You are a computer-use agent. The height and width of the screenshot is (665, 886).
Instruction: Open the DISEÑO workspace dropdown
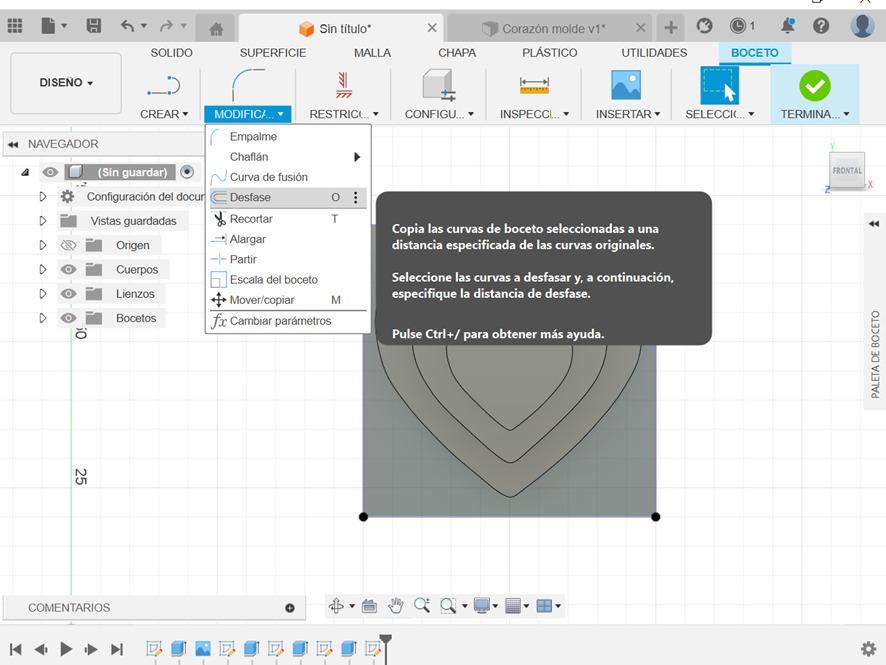[x=66, y=83]
